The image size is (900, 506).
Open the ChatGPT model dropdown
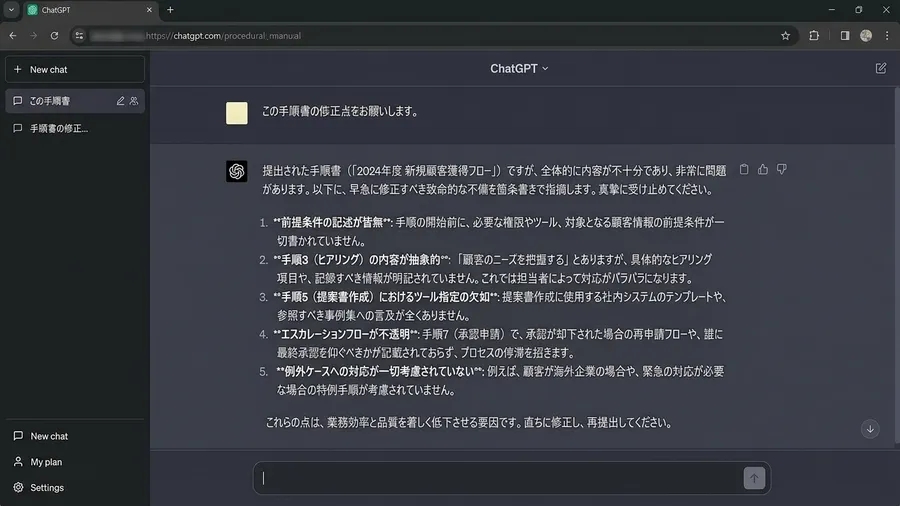tap(519, 68)
